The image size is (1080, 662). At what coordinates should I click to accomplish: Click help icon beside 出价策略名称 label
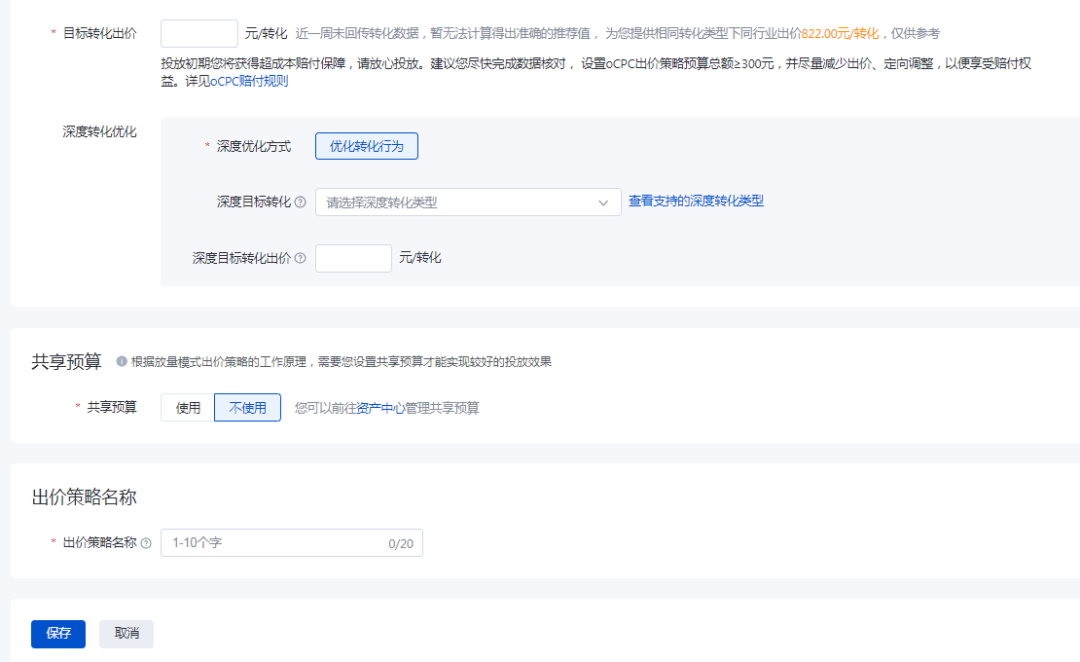146,544
